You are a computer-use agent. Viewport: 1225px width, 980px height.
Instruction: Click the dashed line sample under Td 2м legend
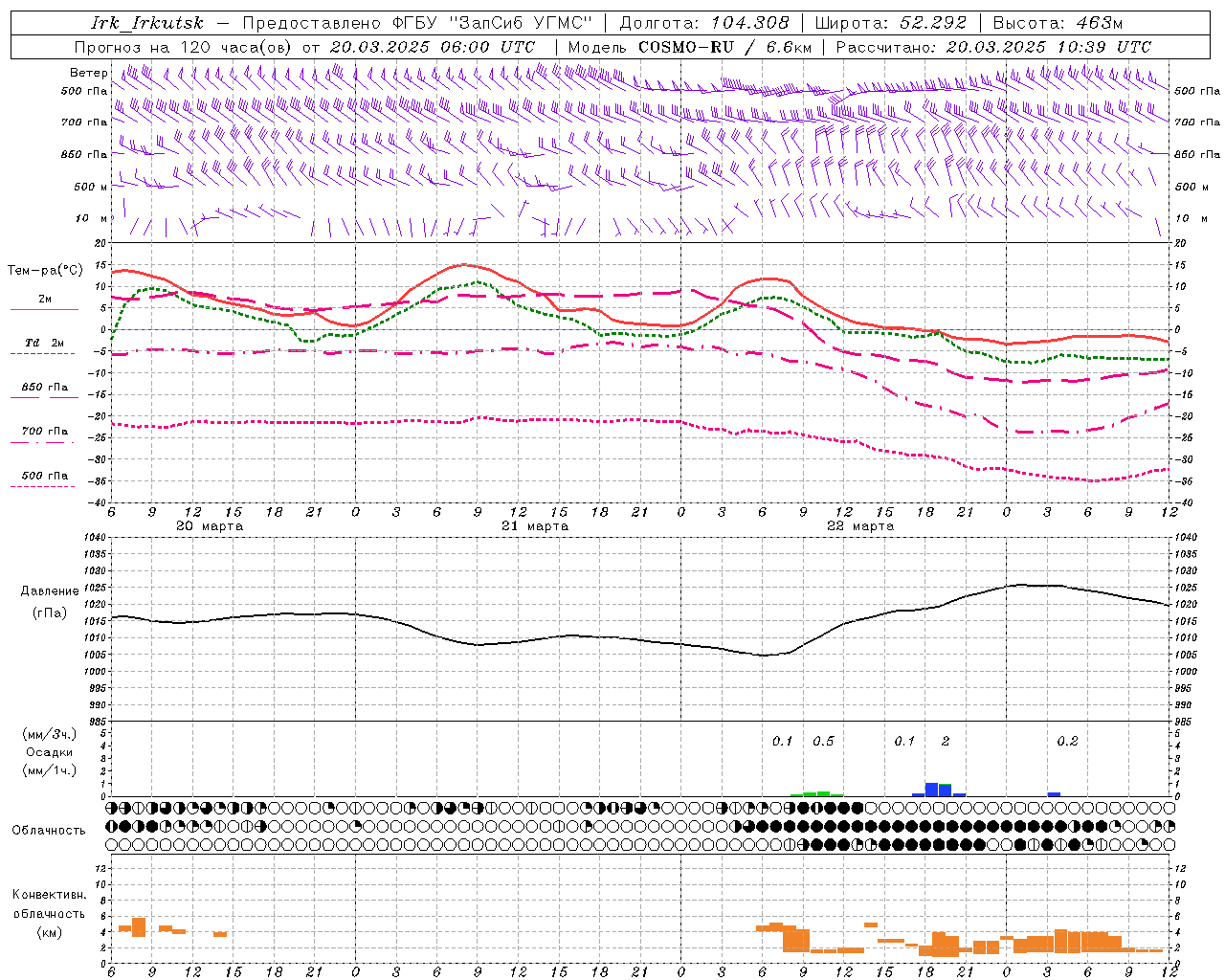pyautogui.click(x=42, y=354)
